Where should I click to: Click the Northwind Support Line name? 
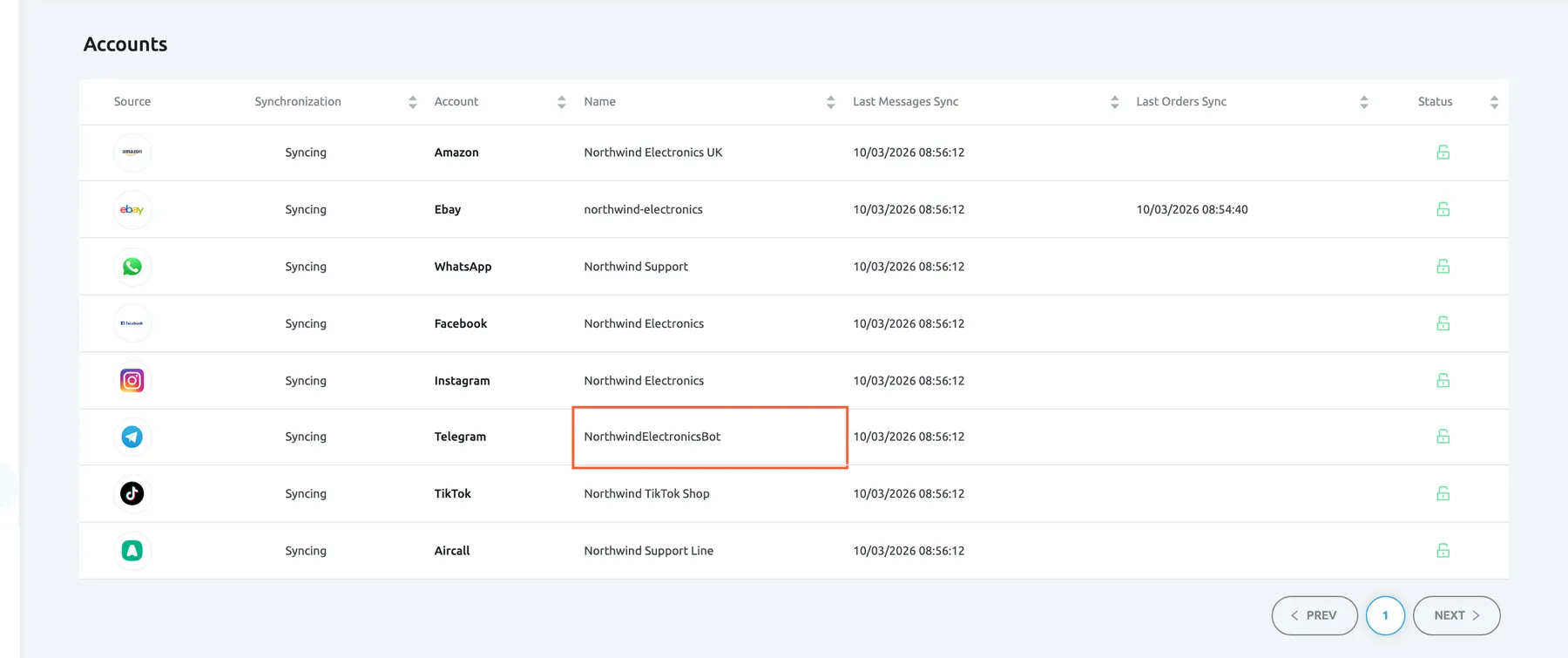point(649,551)
